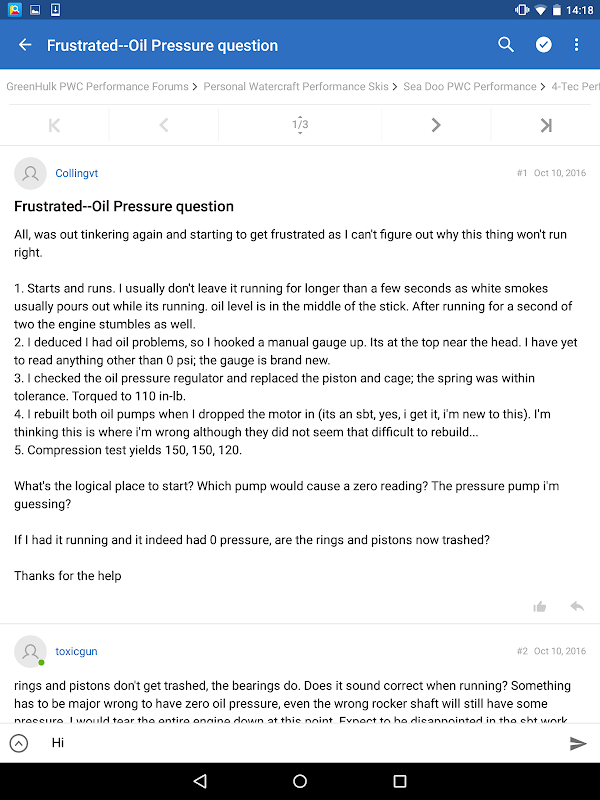Open GreenHulk PWC Performance Forums breadcrumb
600x800 pixels.
point(97,87)
